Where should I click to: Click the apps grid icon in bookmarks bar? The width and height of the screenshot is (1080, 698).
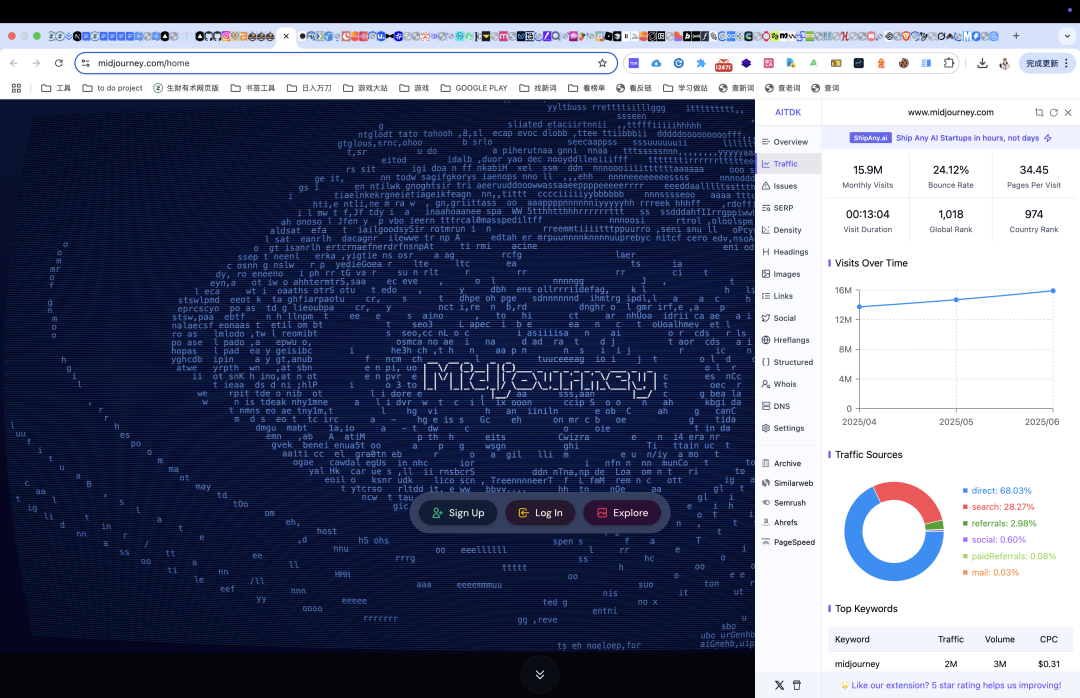(x=17, y=88)
